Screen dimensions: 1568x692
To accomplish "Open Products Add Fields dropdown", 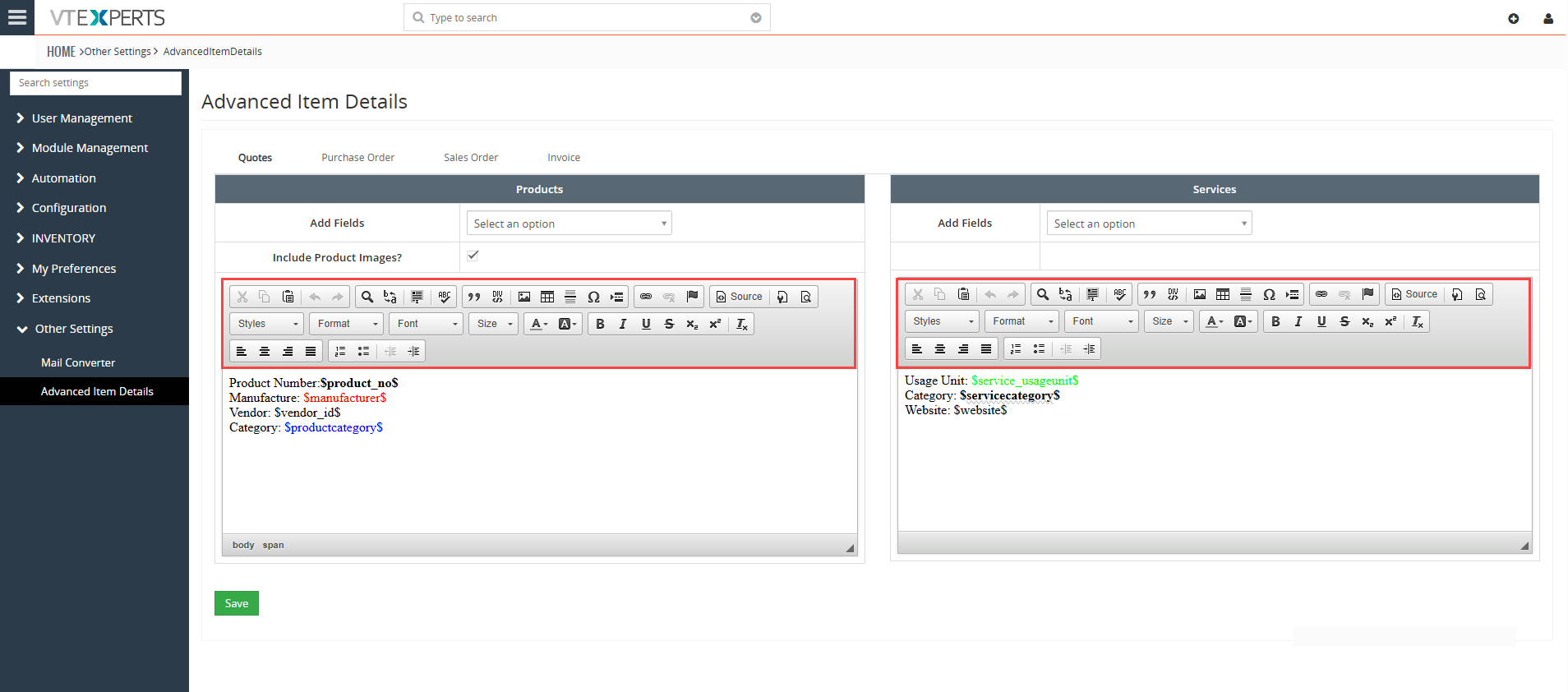I will click(569, 224).
